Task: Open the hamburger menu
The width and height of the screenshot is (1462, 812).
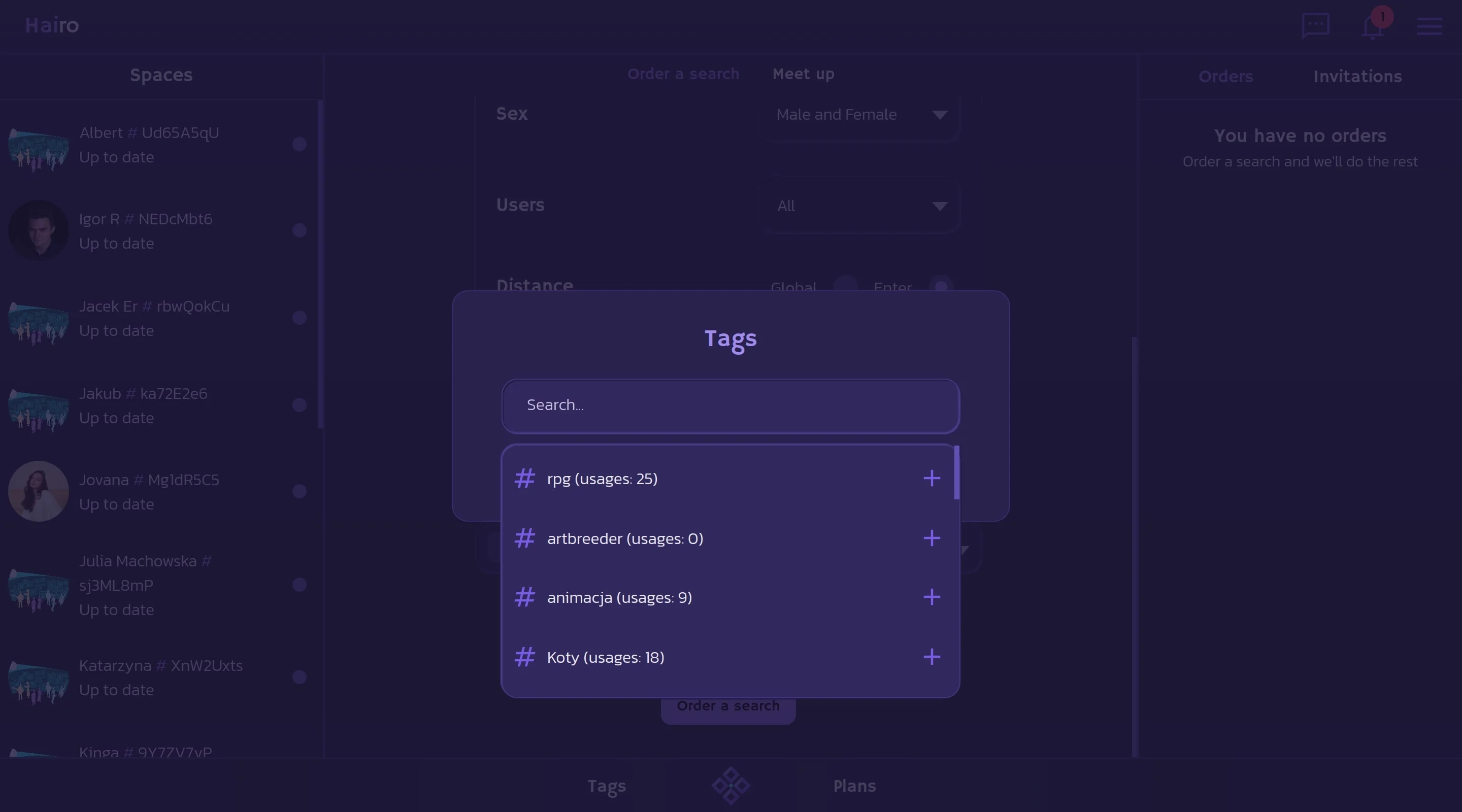Action: (x=1429, y=26)
